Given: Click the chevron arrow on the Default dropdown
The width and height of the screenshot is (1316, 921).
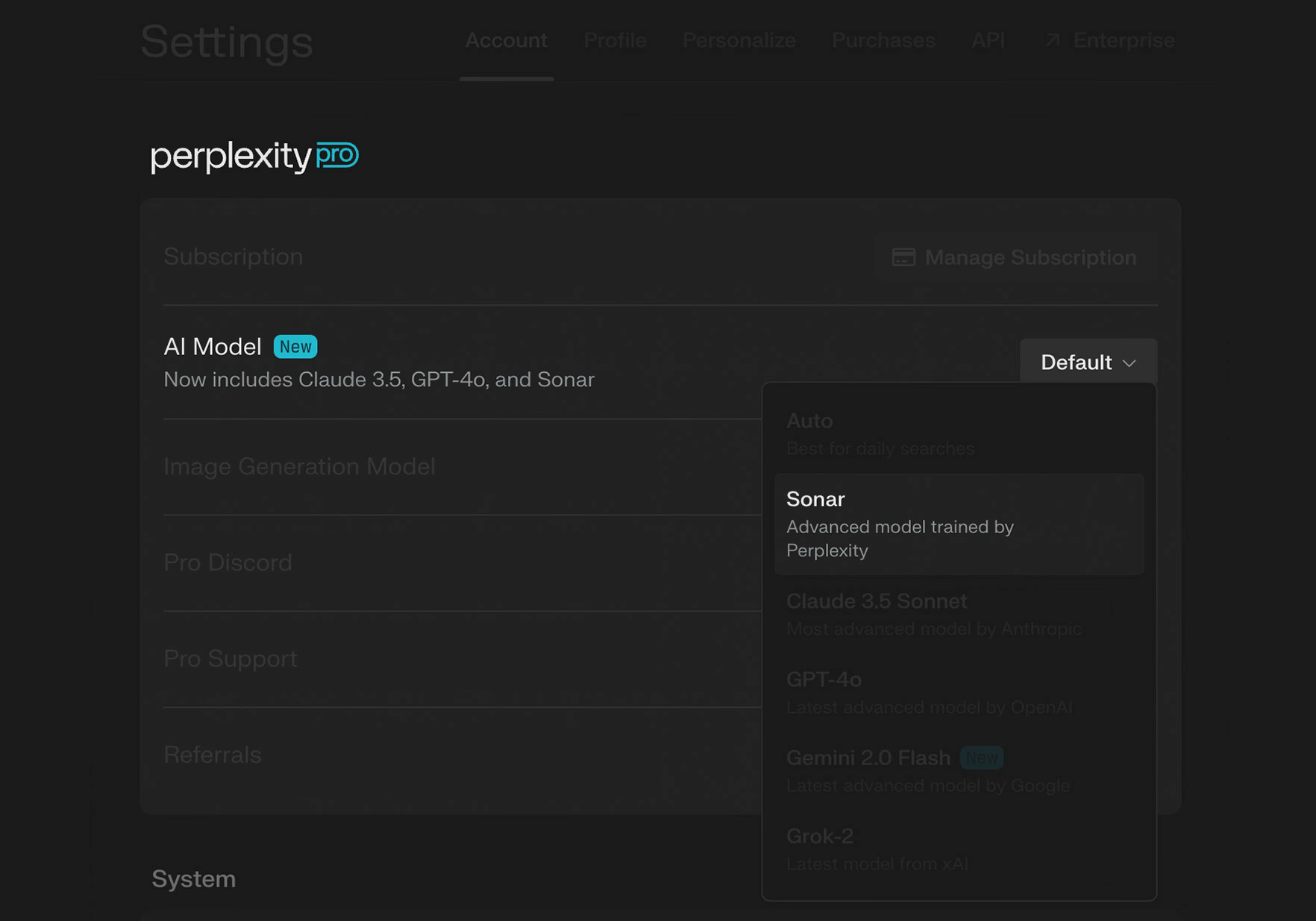Looking at the screenshot, I should pyautogui.click(x=1129, y=363).
